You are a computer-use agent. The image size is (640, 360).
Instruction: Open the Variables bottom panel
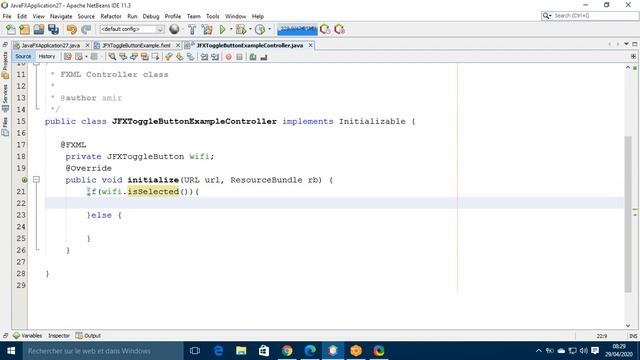(27, 336)
